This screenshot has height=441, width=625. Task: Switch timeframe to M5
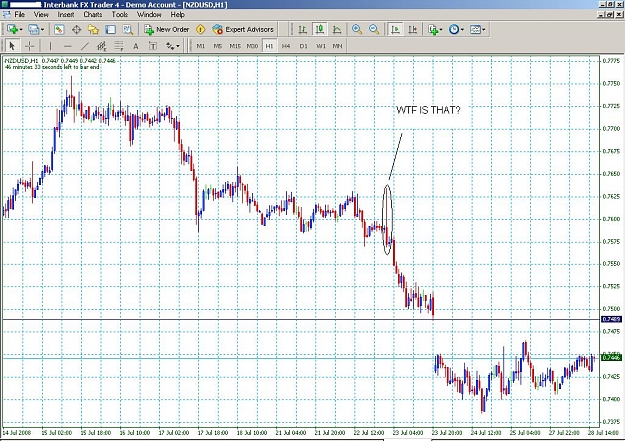click(218, 46)
